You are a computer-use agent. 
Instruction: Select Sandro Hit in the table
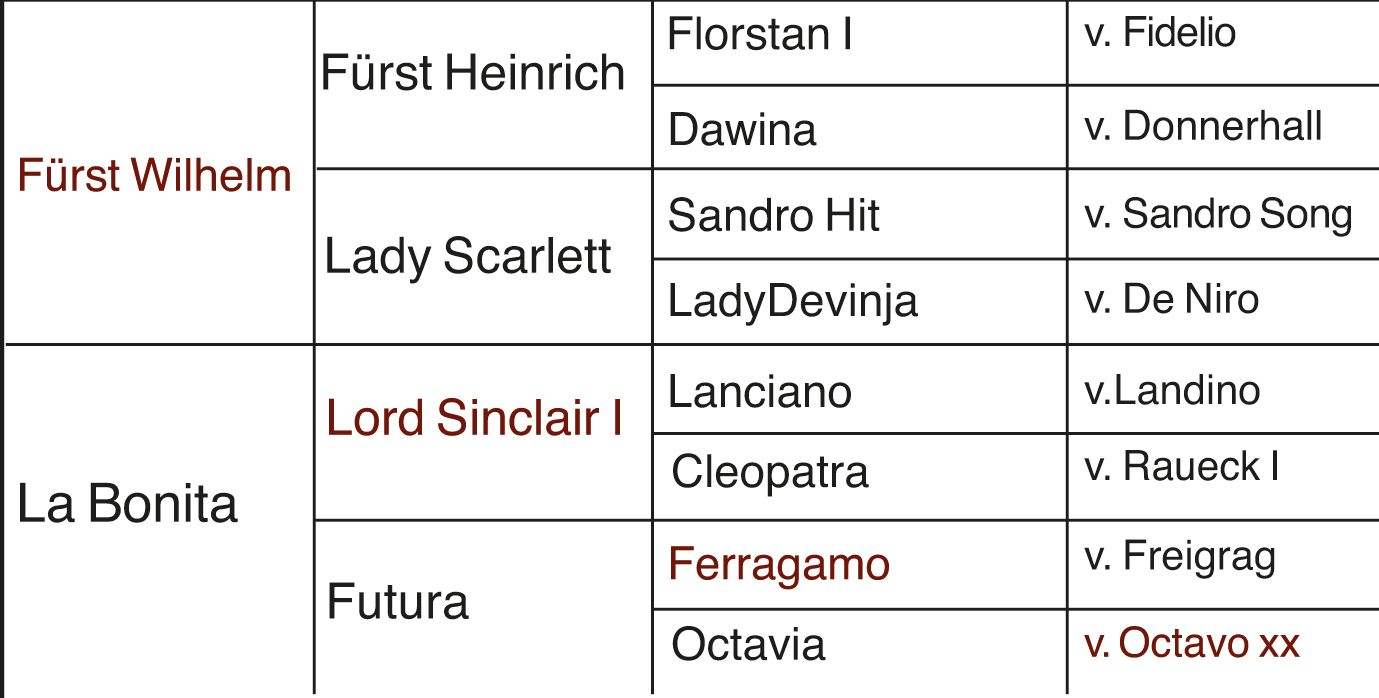point(773,216)
